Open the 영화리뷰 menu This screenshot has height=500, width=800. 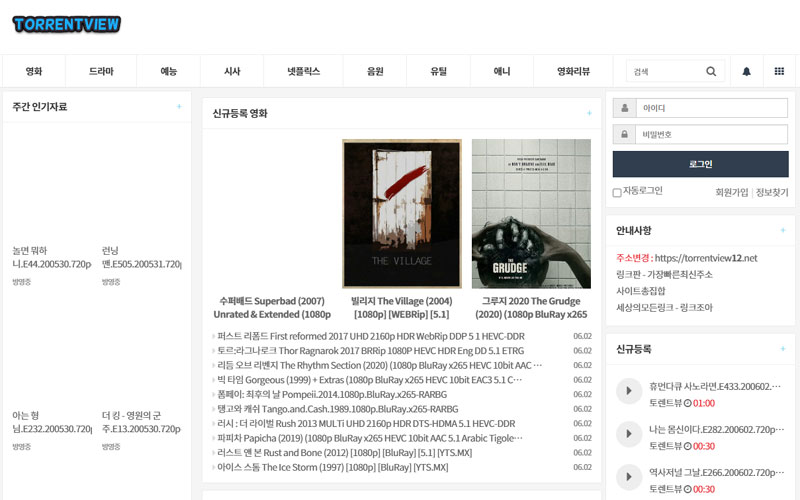click(x=573, y=71)
